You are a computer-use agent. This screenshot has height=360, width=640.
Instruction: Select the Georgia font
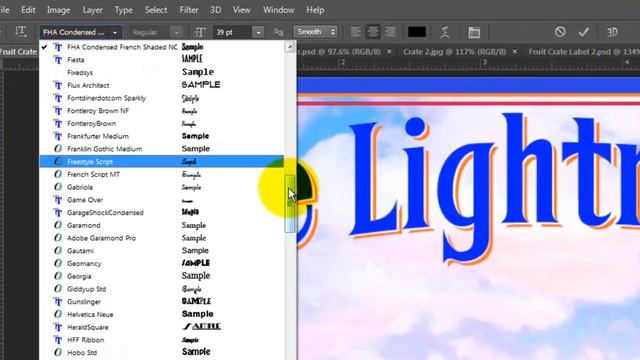[x=162, y=276]
